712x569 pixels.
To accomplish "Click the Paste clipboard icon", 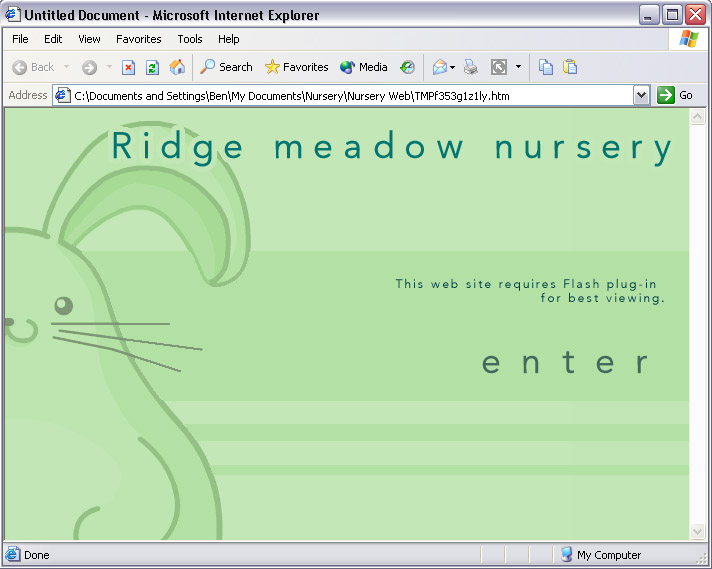I will [x=570, y=67].
